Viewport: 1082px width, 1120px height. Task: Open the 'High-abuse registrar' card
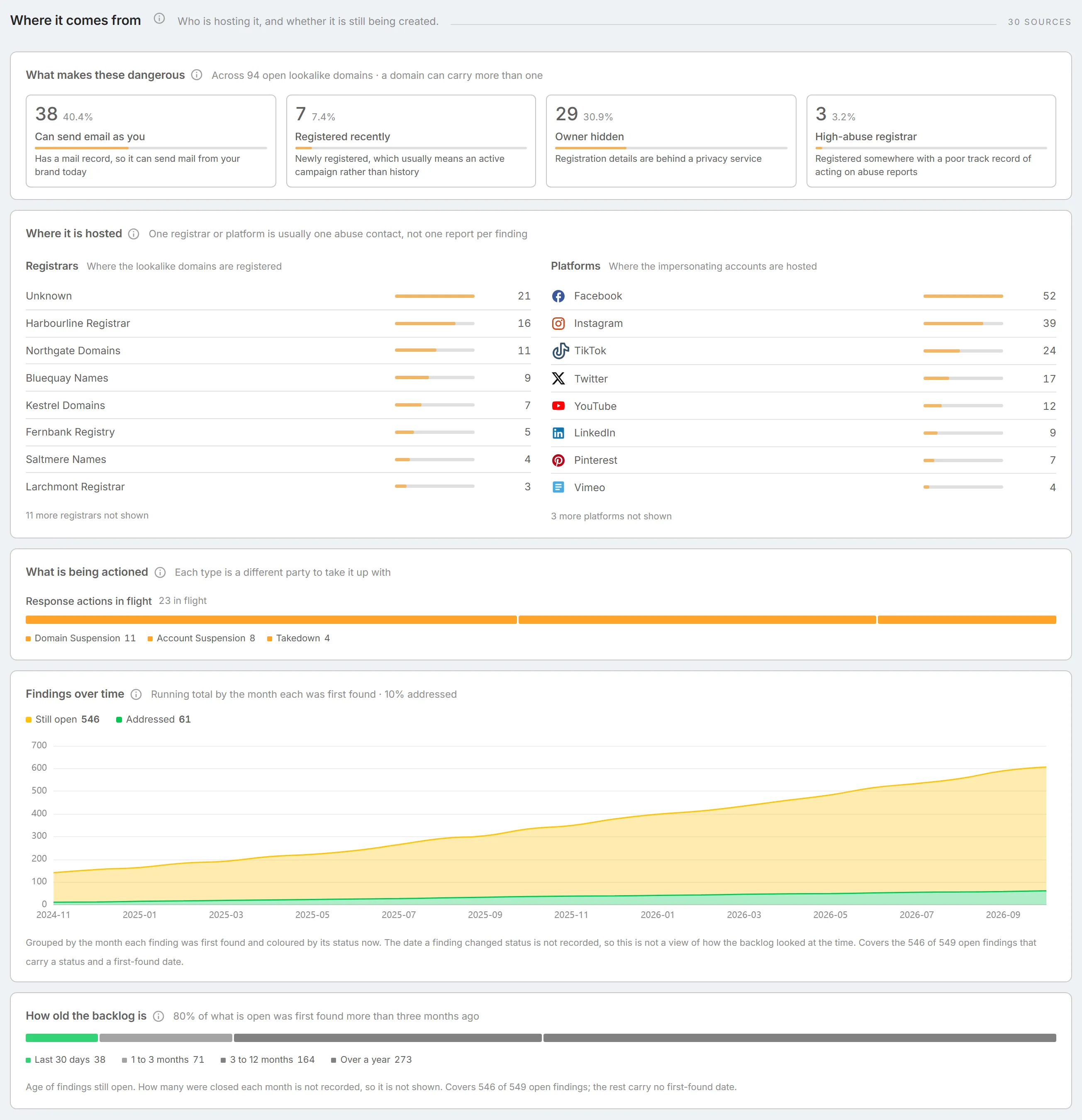point(931,141)
